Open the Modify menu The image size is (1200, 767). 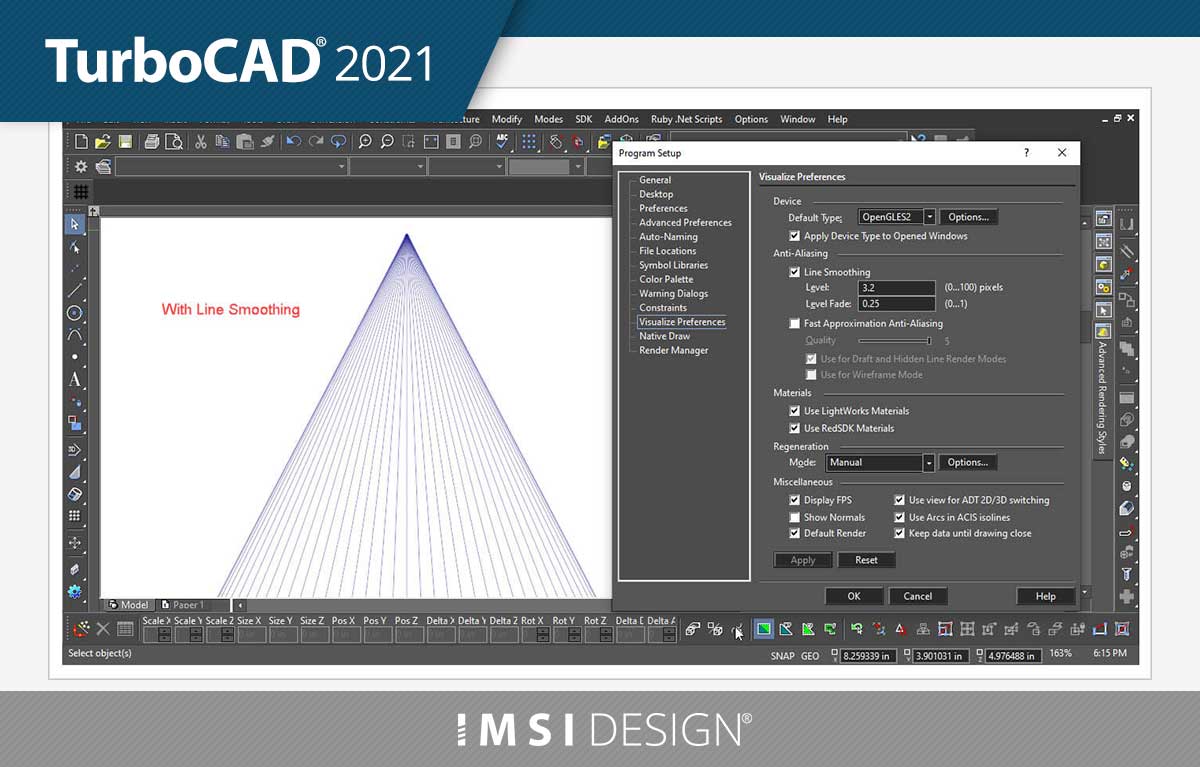(507, 119)
